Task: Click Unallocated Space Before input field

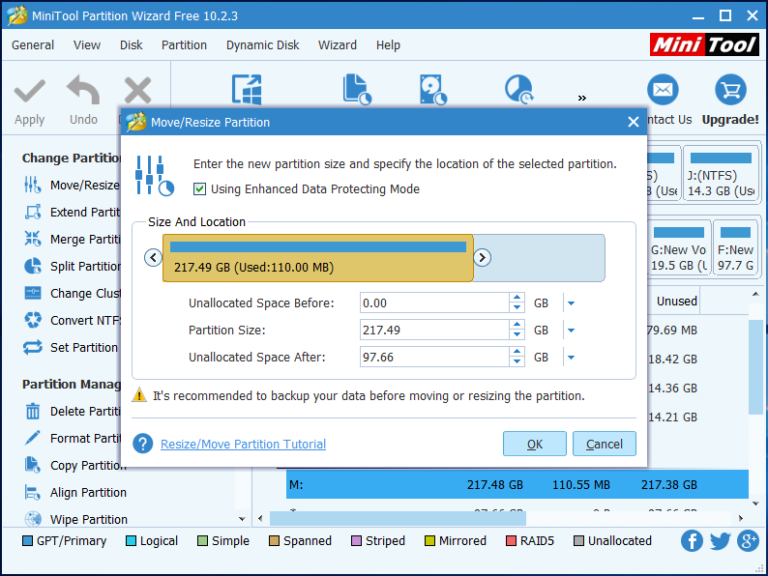Action: 434,303
